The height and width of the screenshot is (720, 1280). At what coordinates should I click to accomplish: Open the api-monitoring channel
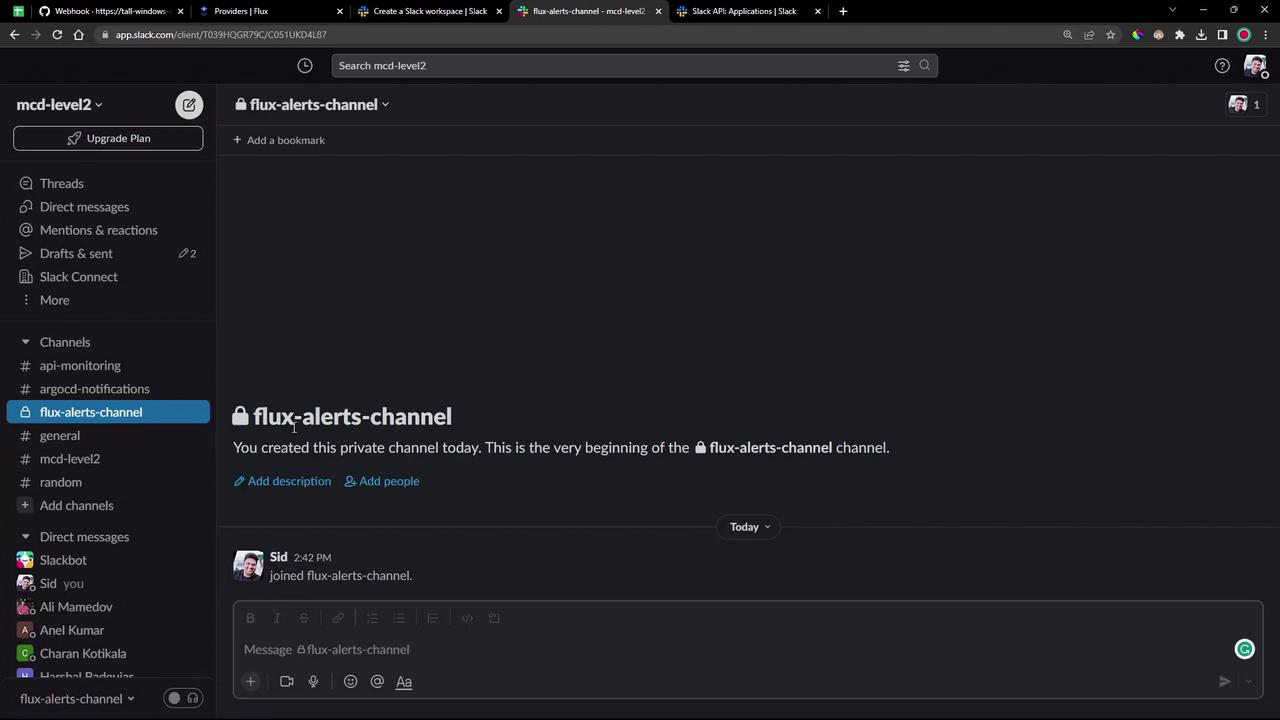click(80, 366)
